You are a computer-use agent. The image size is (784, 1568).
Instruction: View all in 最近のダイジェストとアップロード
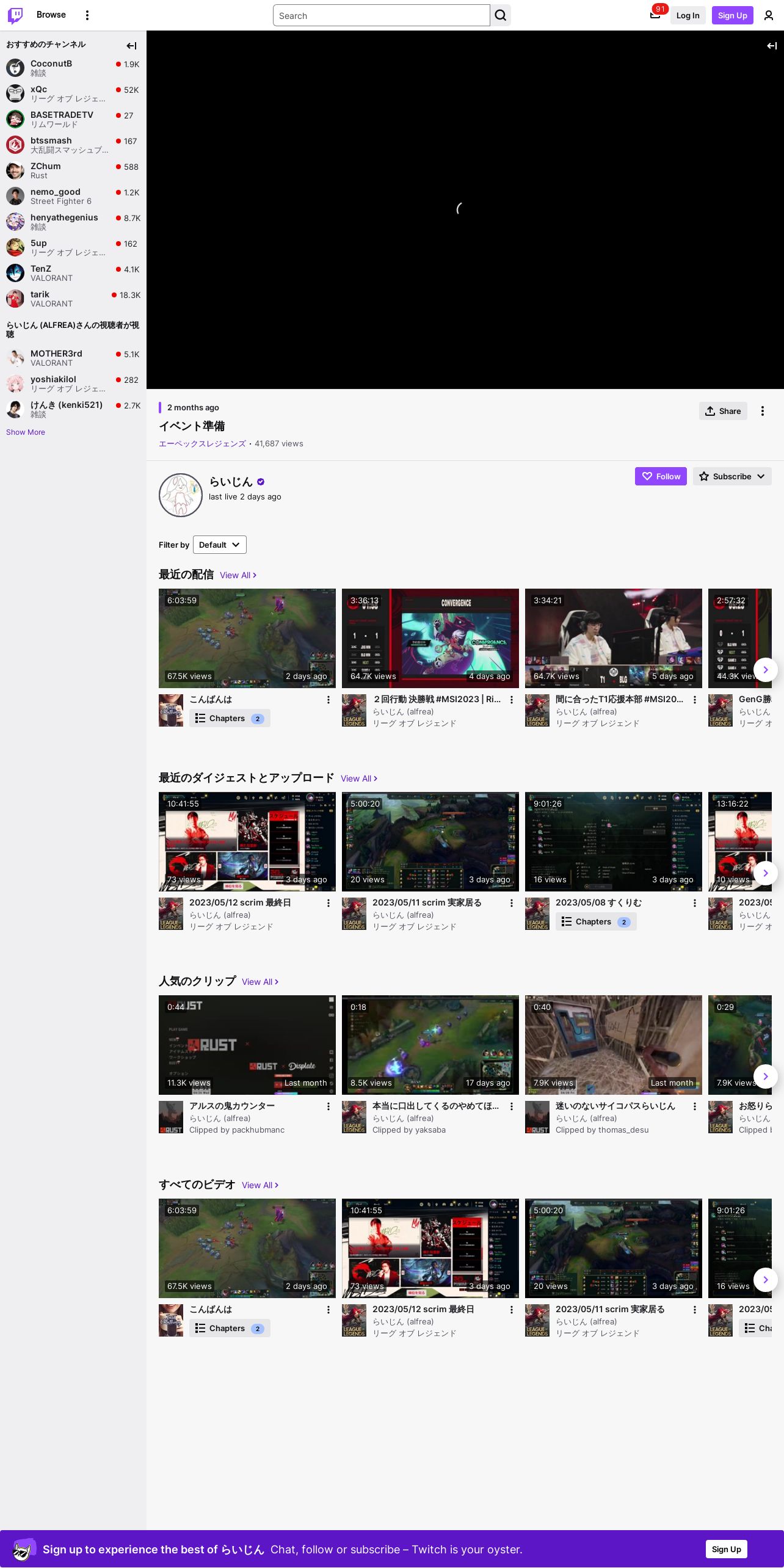click(x=359, y=779)
